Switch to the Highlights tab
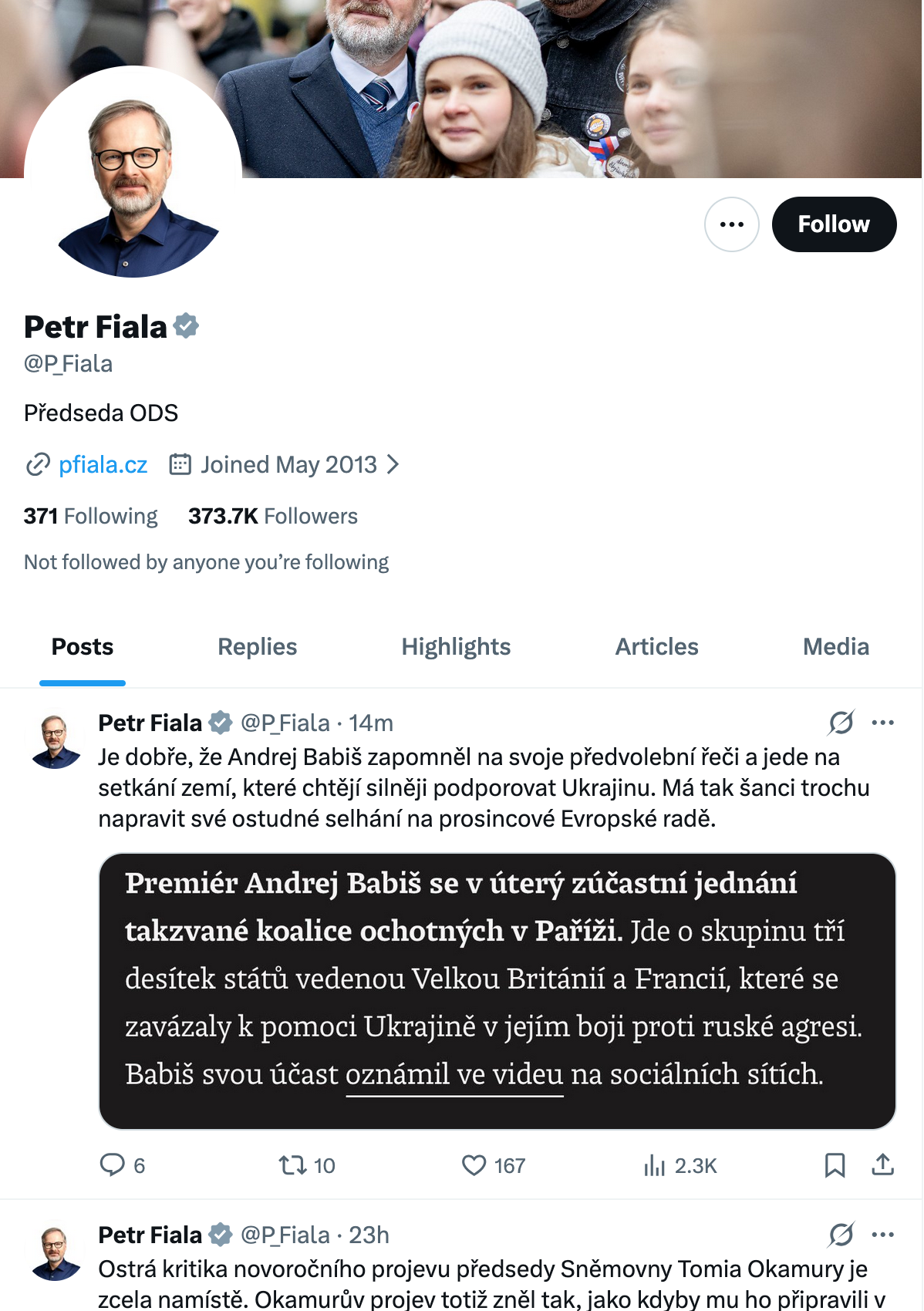The image size is (924, 1311). 456,646
